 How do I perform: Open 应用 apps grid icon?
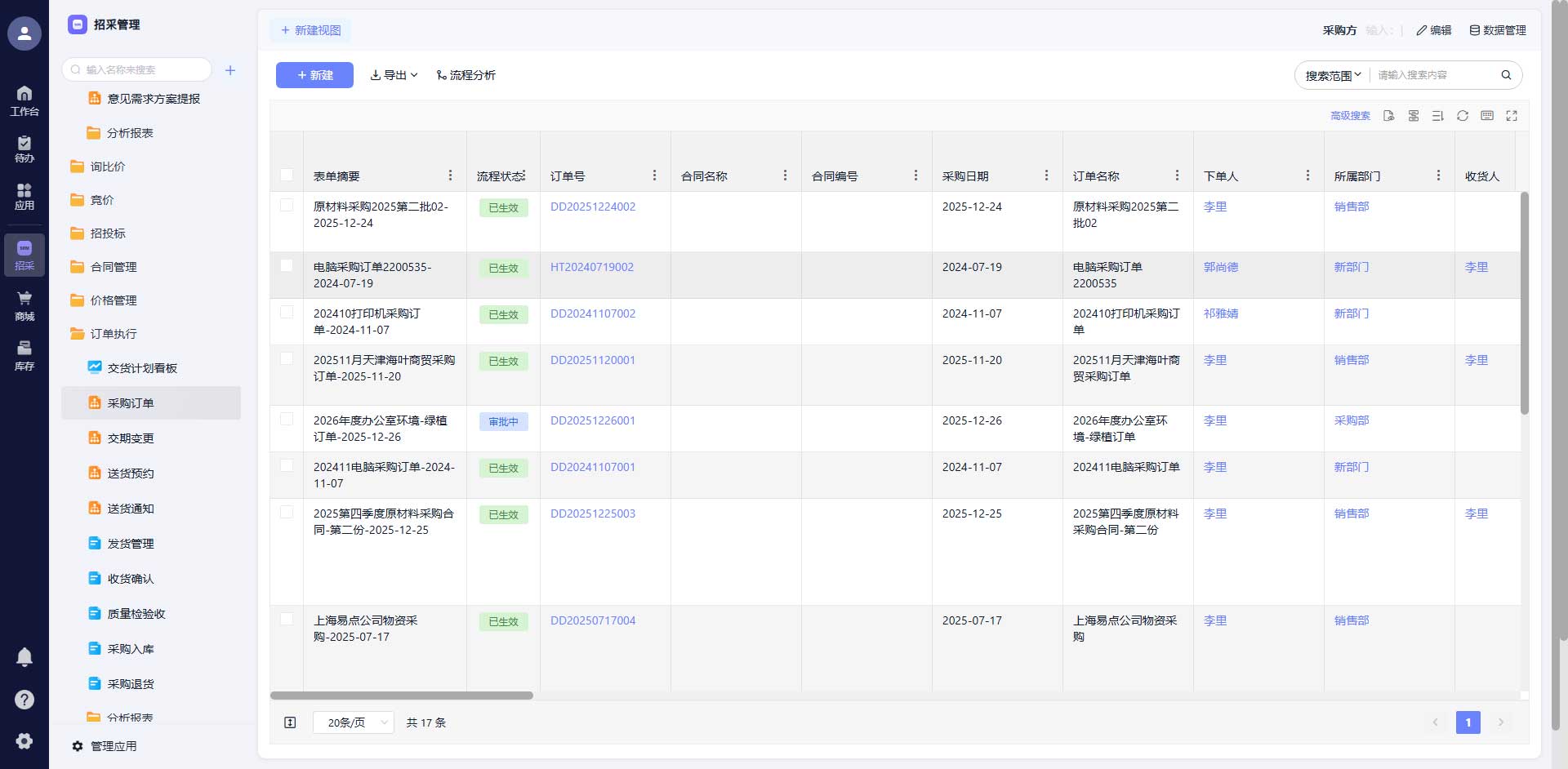coord(24,196)
